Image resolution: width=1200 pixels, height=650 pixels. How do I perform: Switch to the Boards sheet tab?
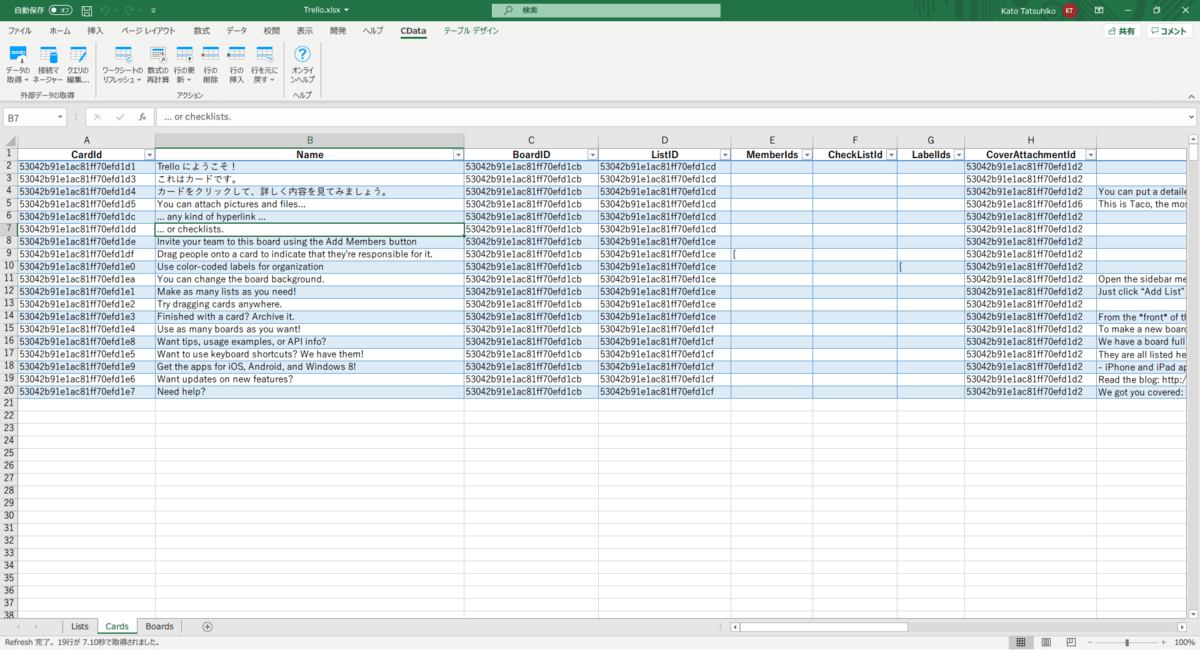(x=159, y=627)
